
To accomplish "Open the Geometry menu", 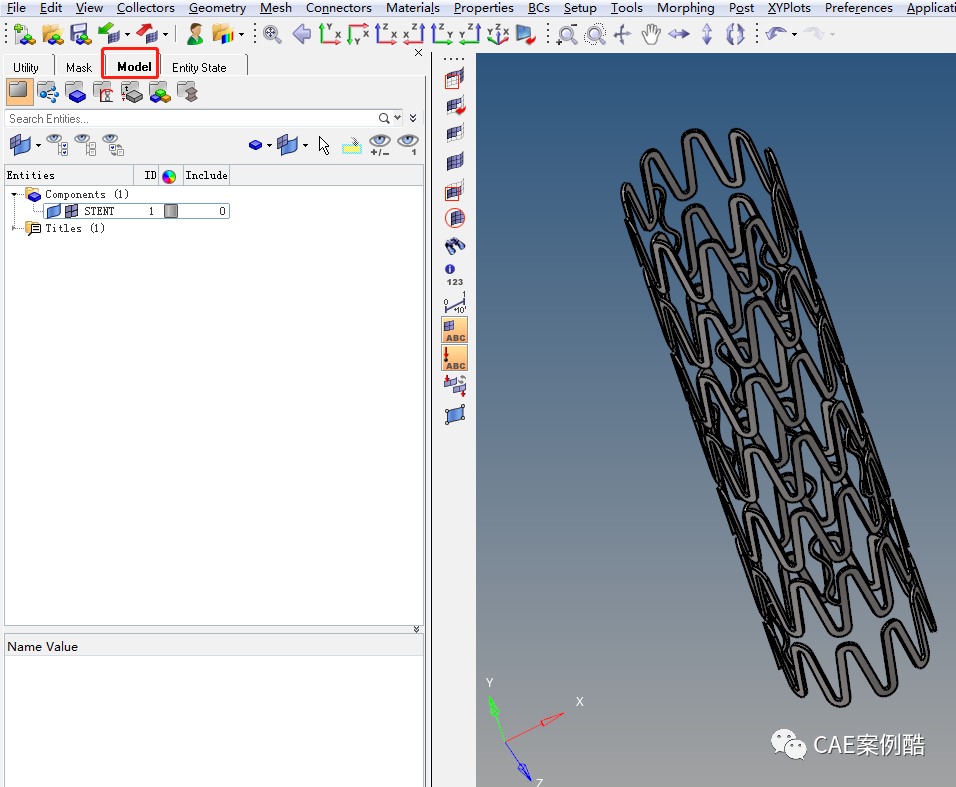I will pyautogui.click(x=217, y=7).
